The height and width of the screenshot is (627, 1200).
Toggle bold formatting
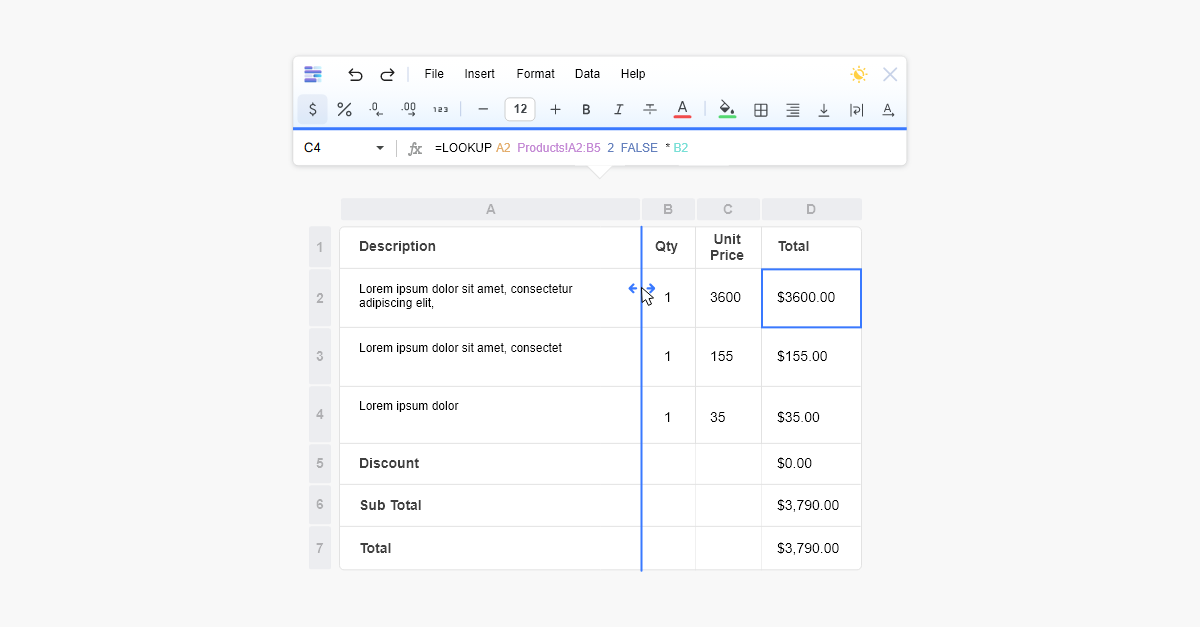[x=587, y=110]
